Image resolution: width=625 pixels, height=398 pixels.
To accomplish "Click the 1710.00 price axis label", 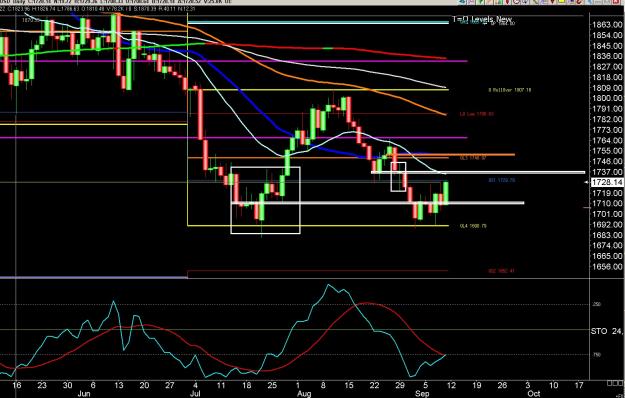I will pos(608,204).
